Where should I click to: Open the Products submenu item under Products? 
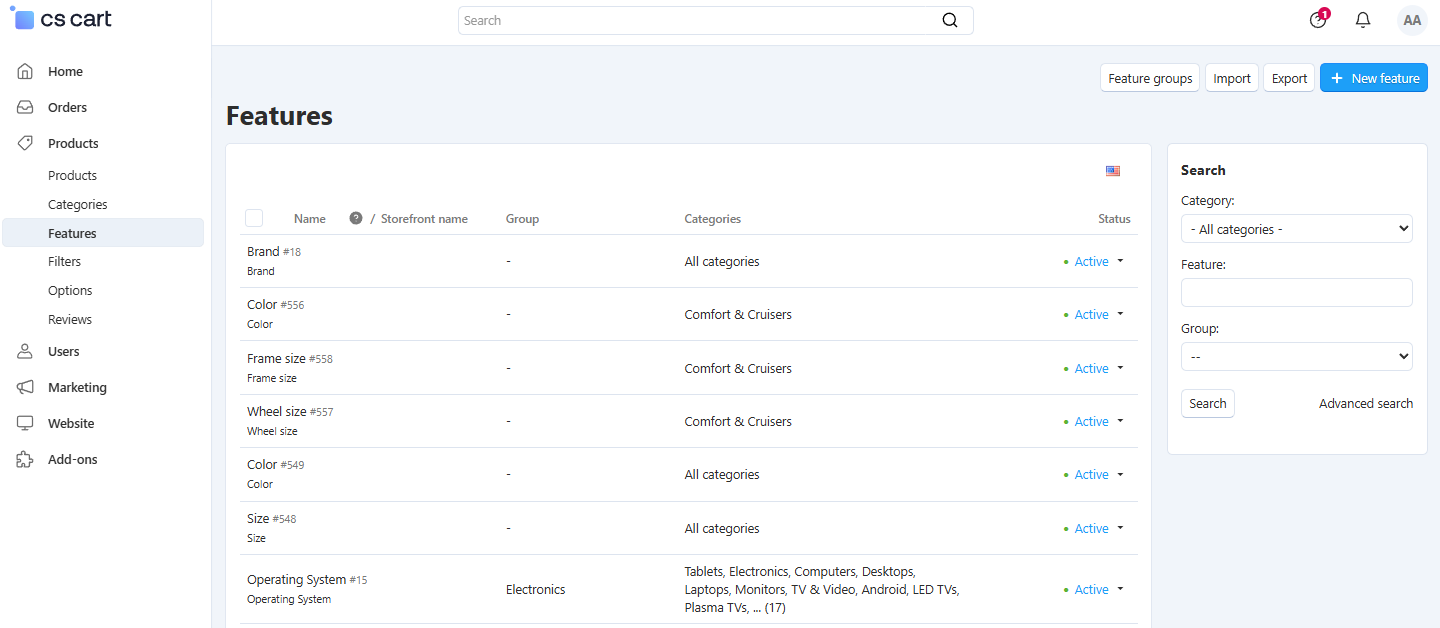tap(72, 175)
